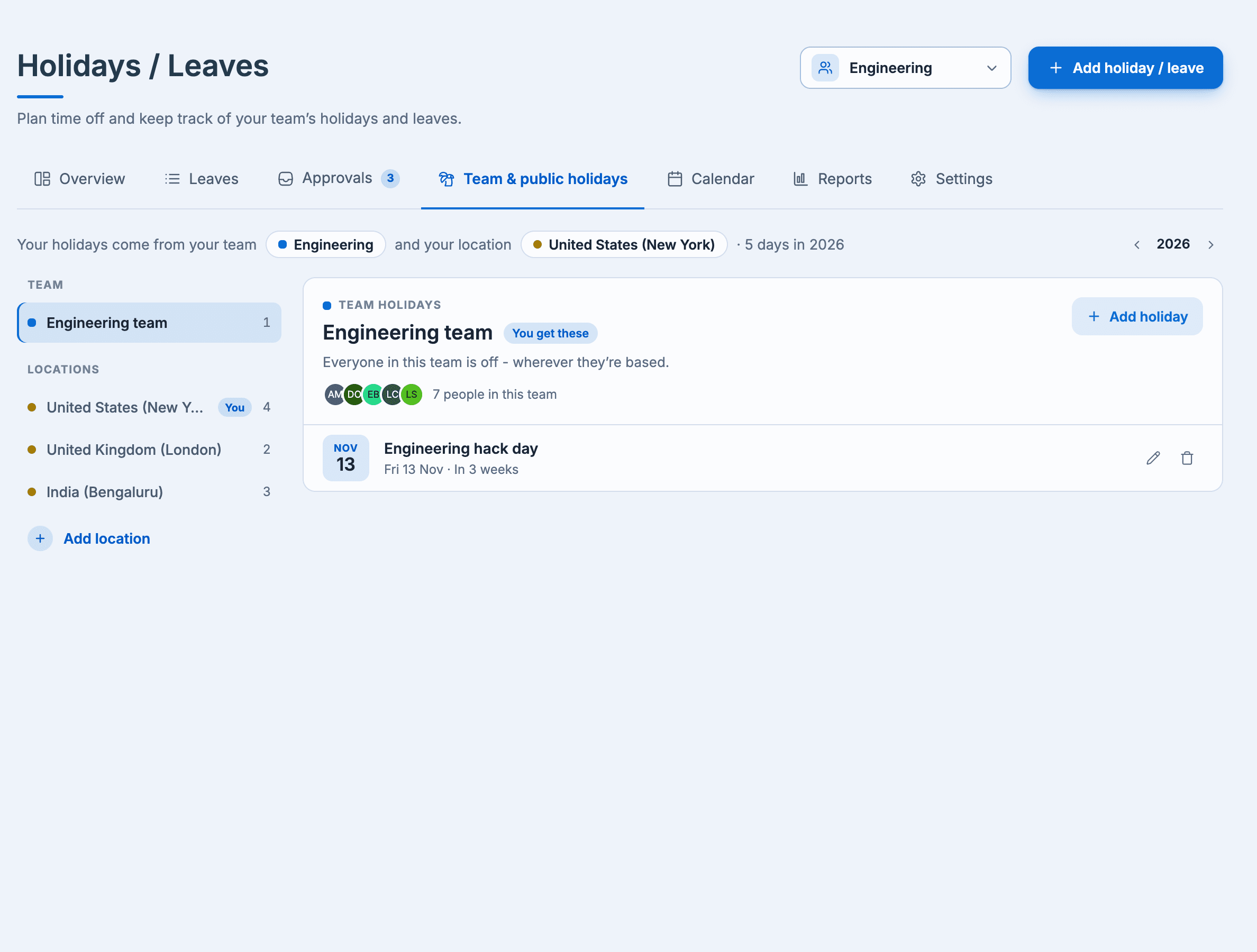Go to previous year before 2026
This screenshot has height=952, width=1257.
(1136, 244)
